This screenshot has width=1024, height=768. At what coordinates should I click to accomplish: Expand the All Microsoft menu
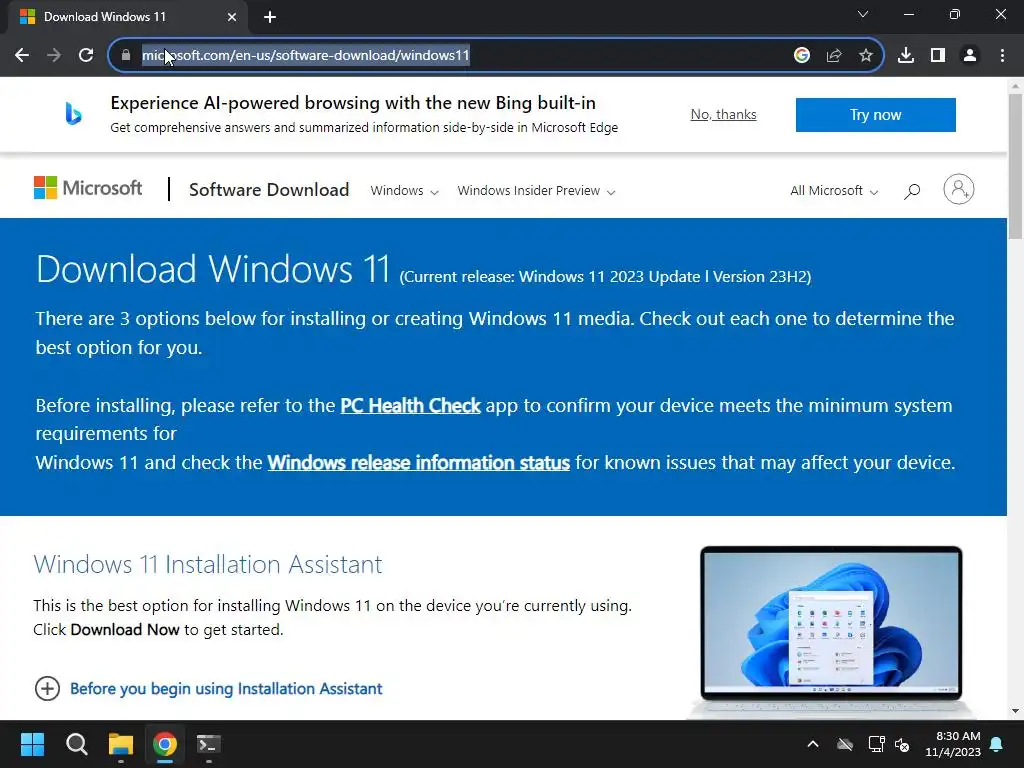point(834,191)
